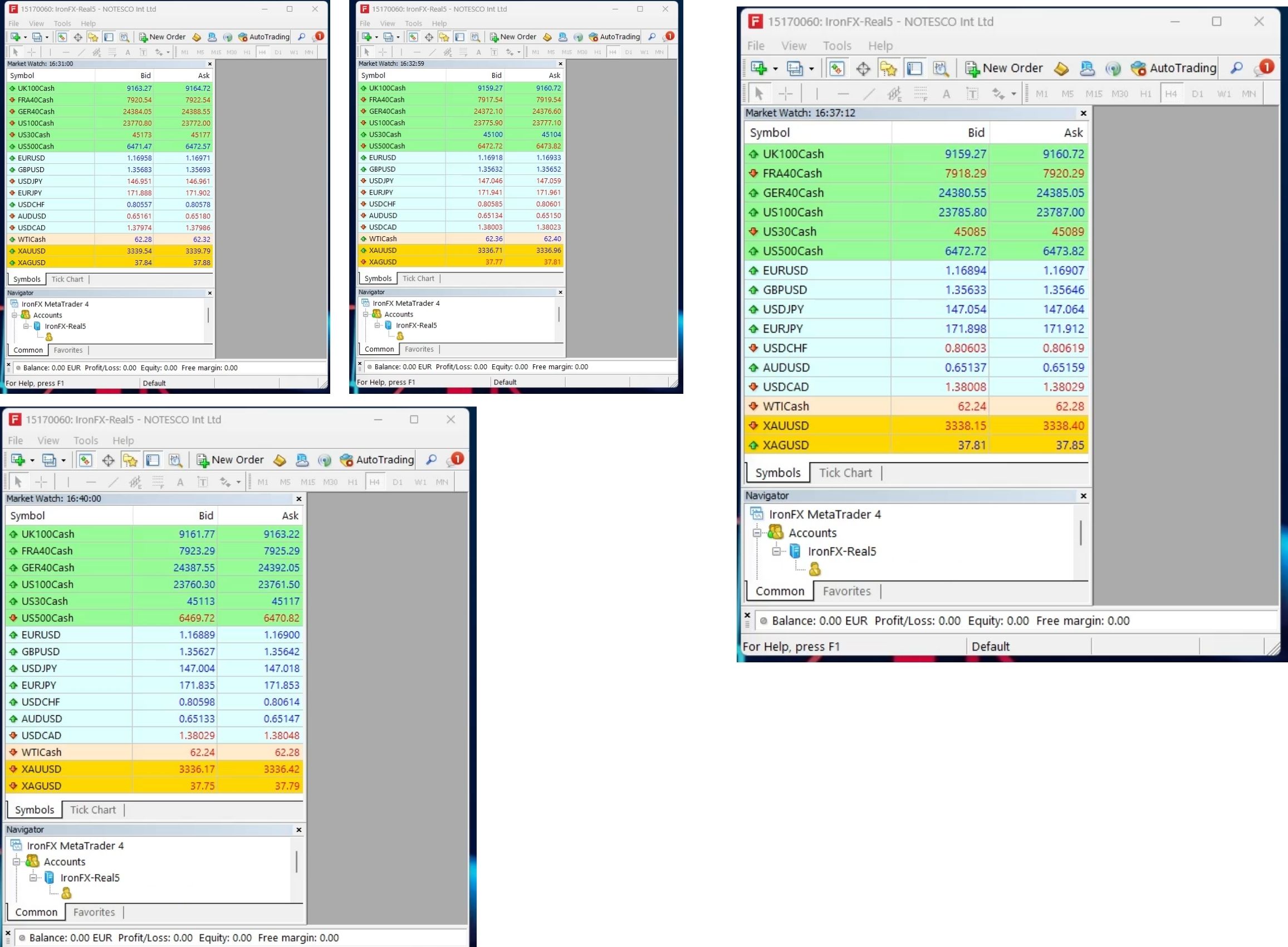Click Data Window crosshair icon in 16:40:00 window
This screenshot has width=1288, height=947.
(x=107, y=460)
